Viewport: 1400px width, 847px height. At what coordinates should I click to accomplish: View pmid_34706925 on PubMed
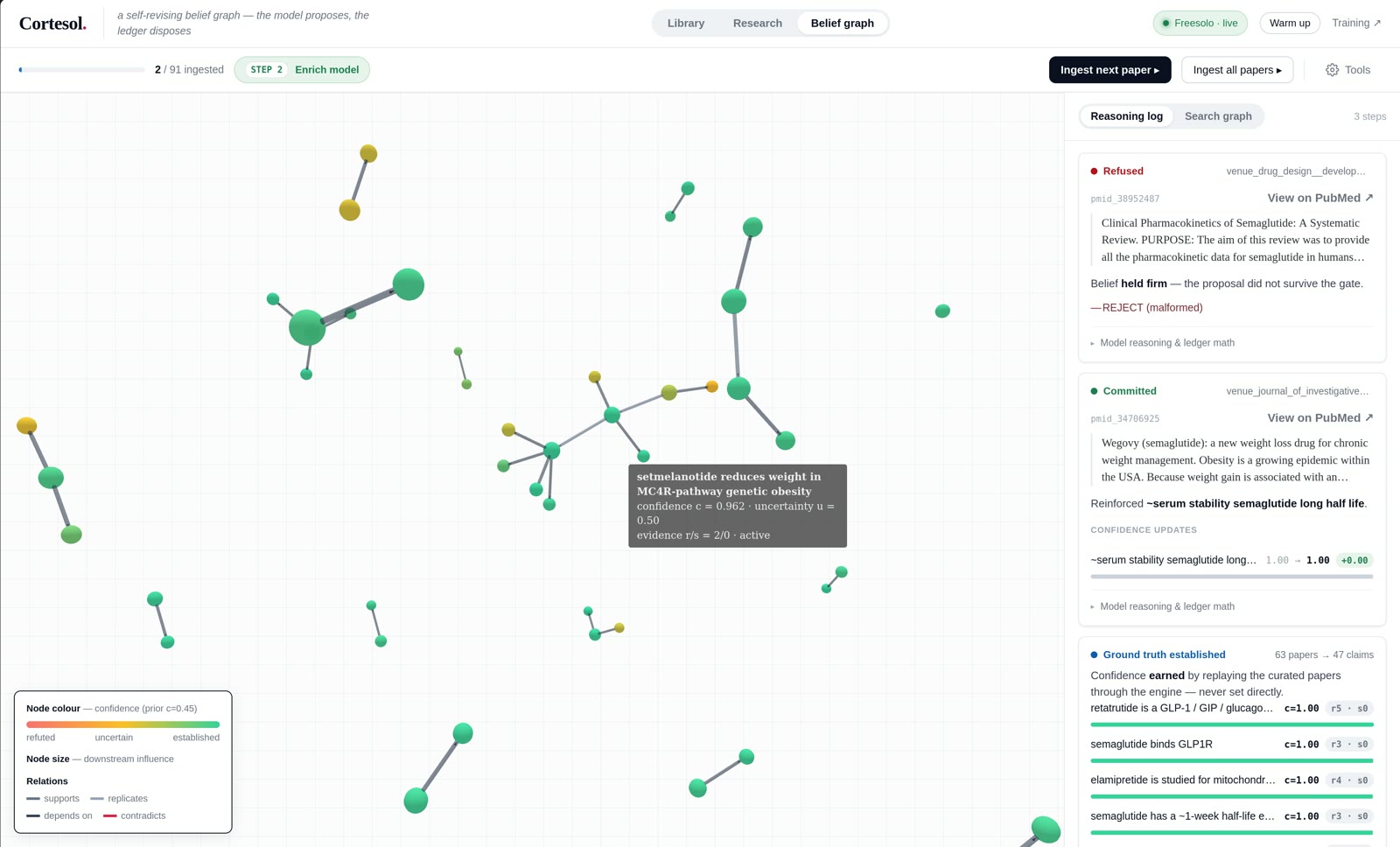pyautogui.click(x=1319, y=417)
